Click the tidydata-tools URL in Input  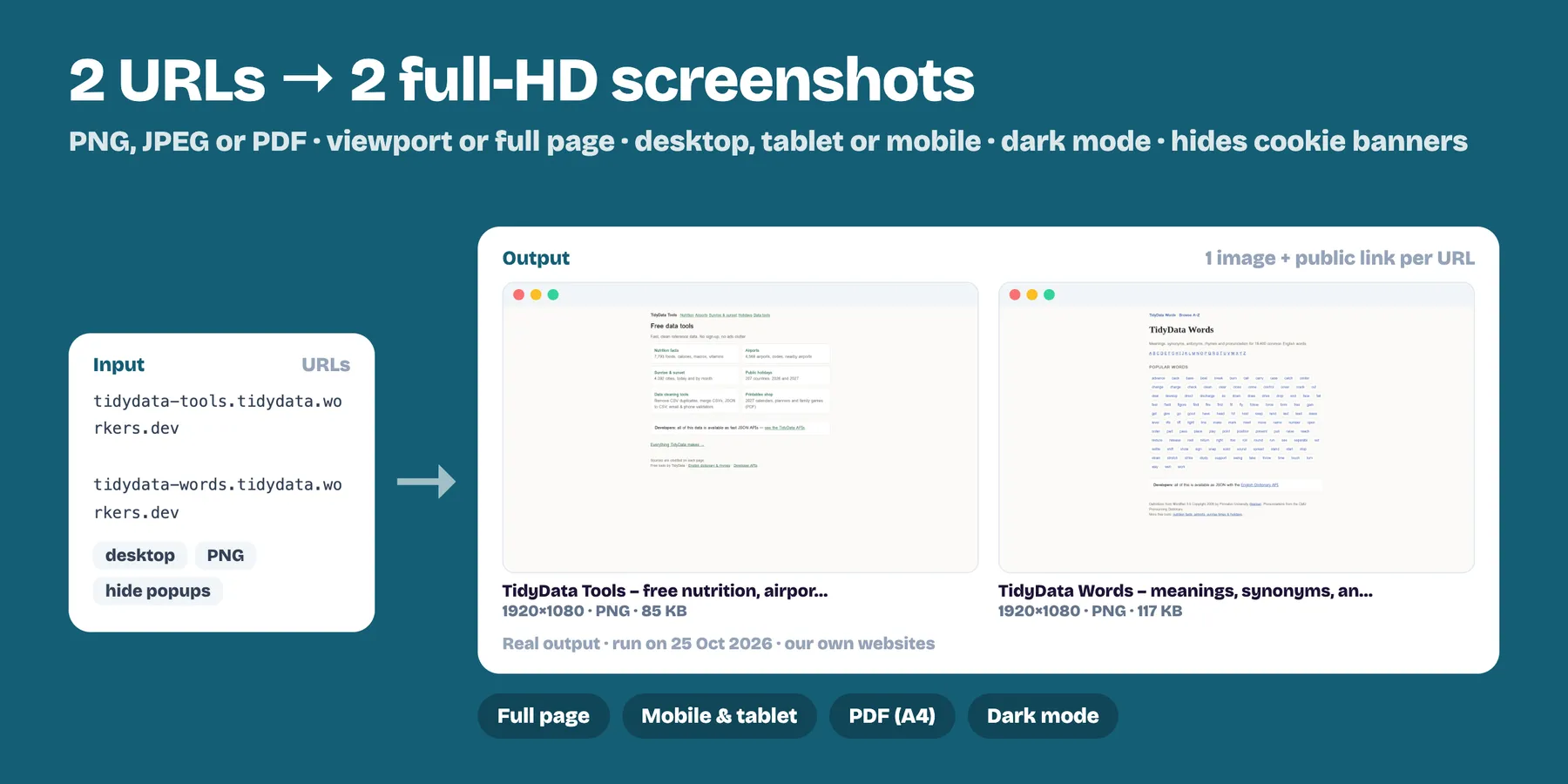tap(218, 415)
